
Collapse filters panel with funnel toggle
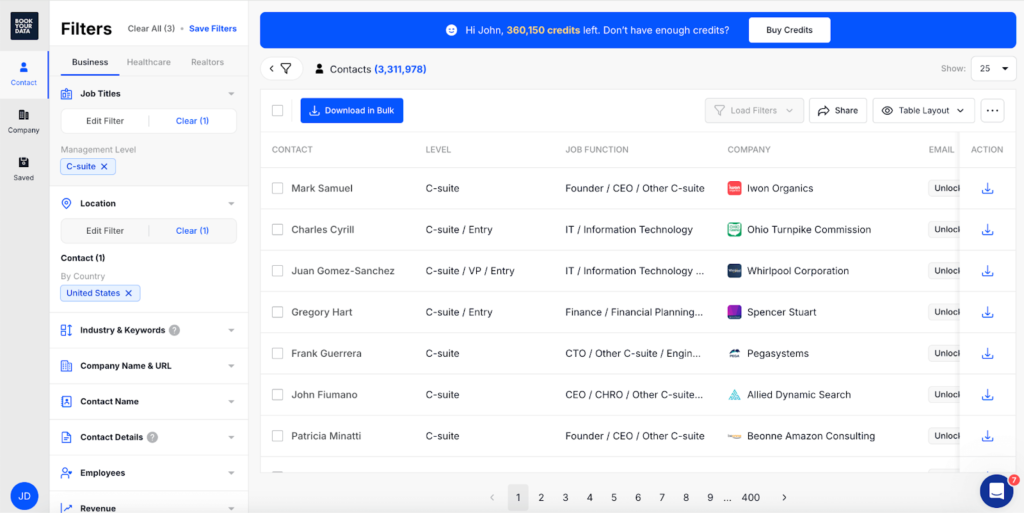click(281, 69)
